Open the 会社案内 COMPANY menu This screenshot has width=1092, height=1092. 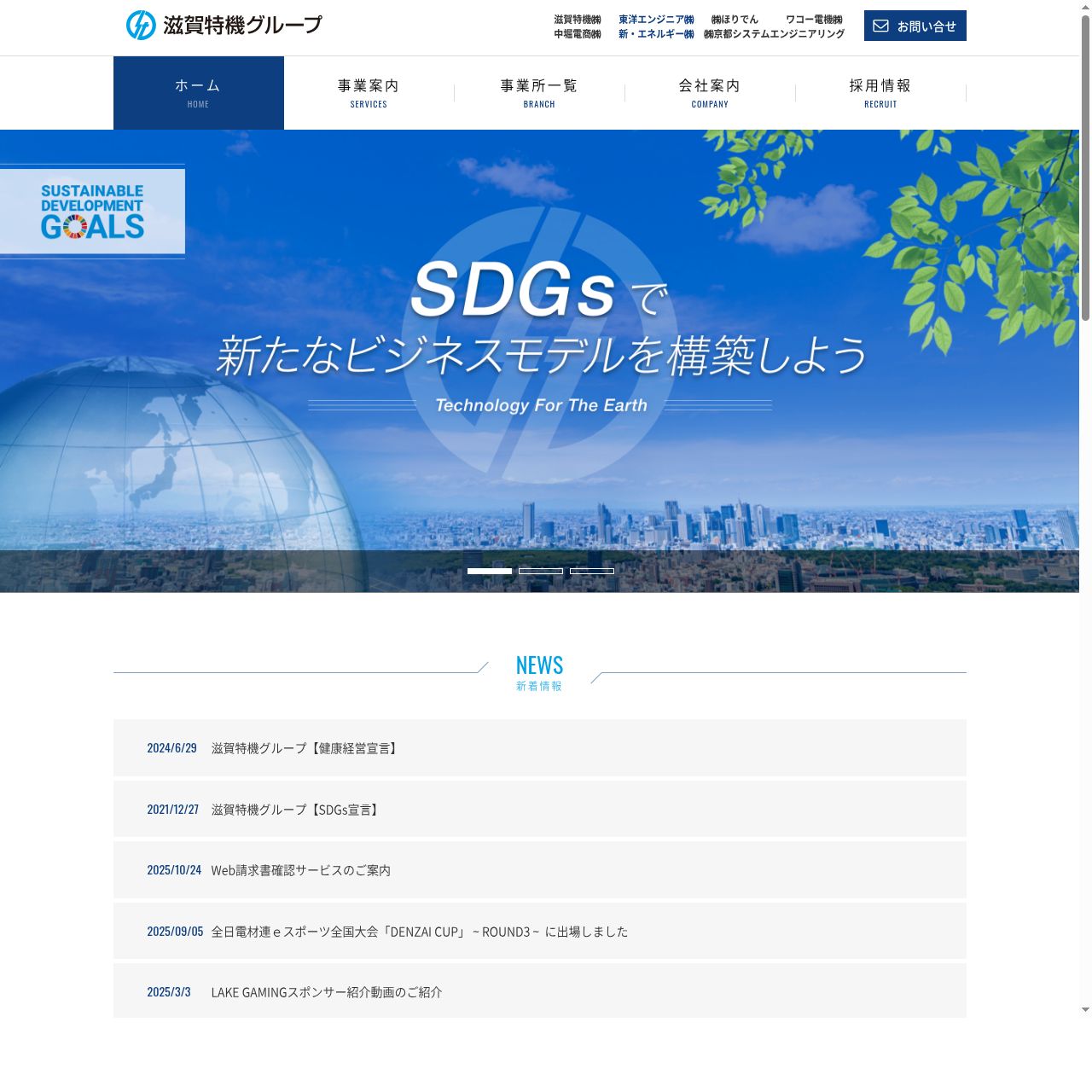point(710,93)
